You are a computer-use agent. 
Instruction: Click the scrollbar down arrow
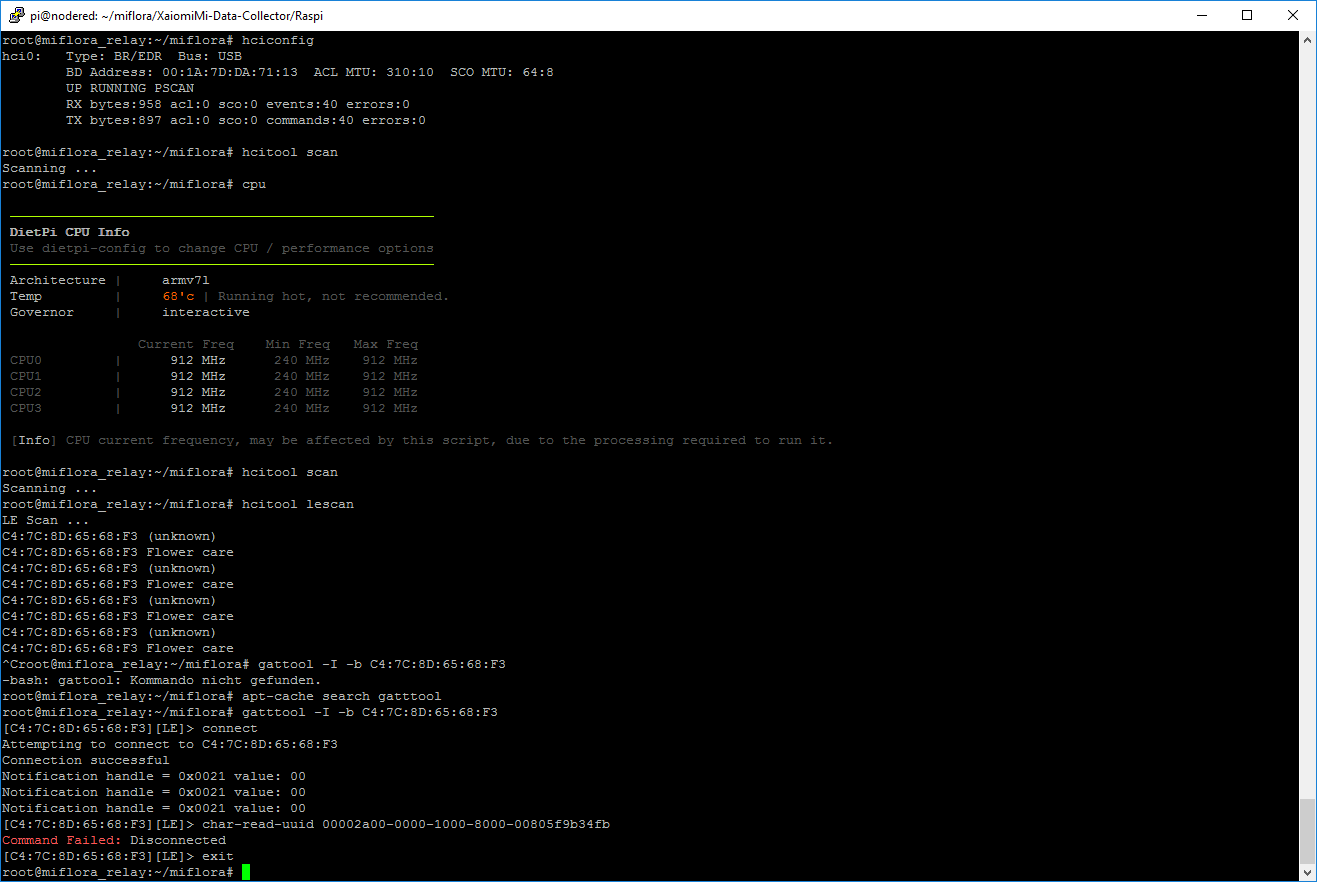pyautogui.click(x=1308, y=873)
